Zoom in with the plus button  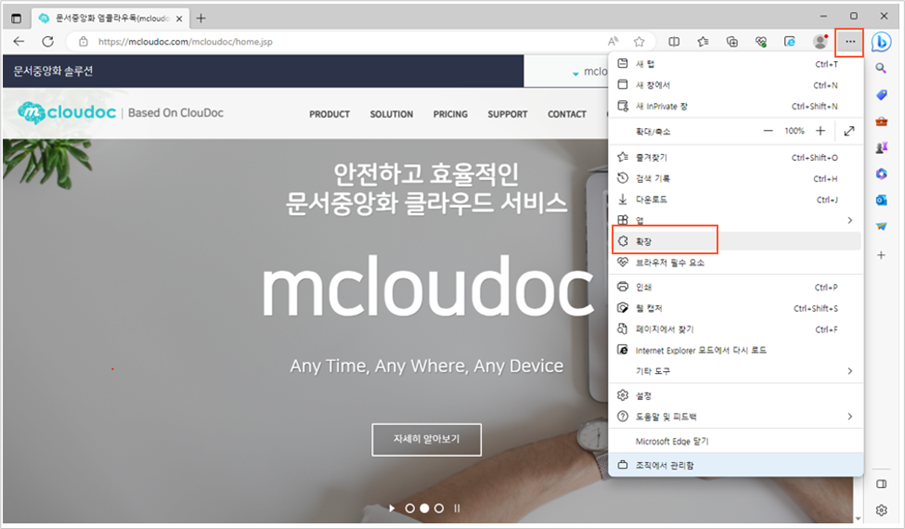pyautogui.click(x=820, y=131)
